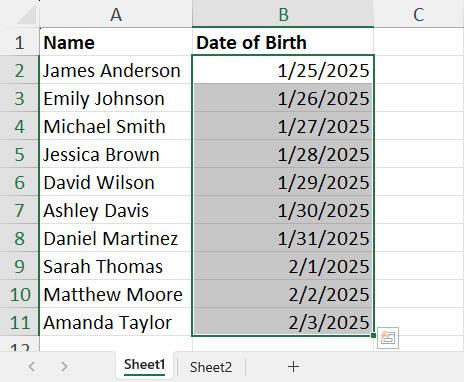Select row 8 header
The image size is (464, 382).
19,238
